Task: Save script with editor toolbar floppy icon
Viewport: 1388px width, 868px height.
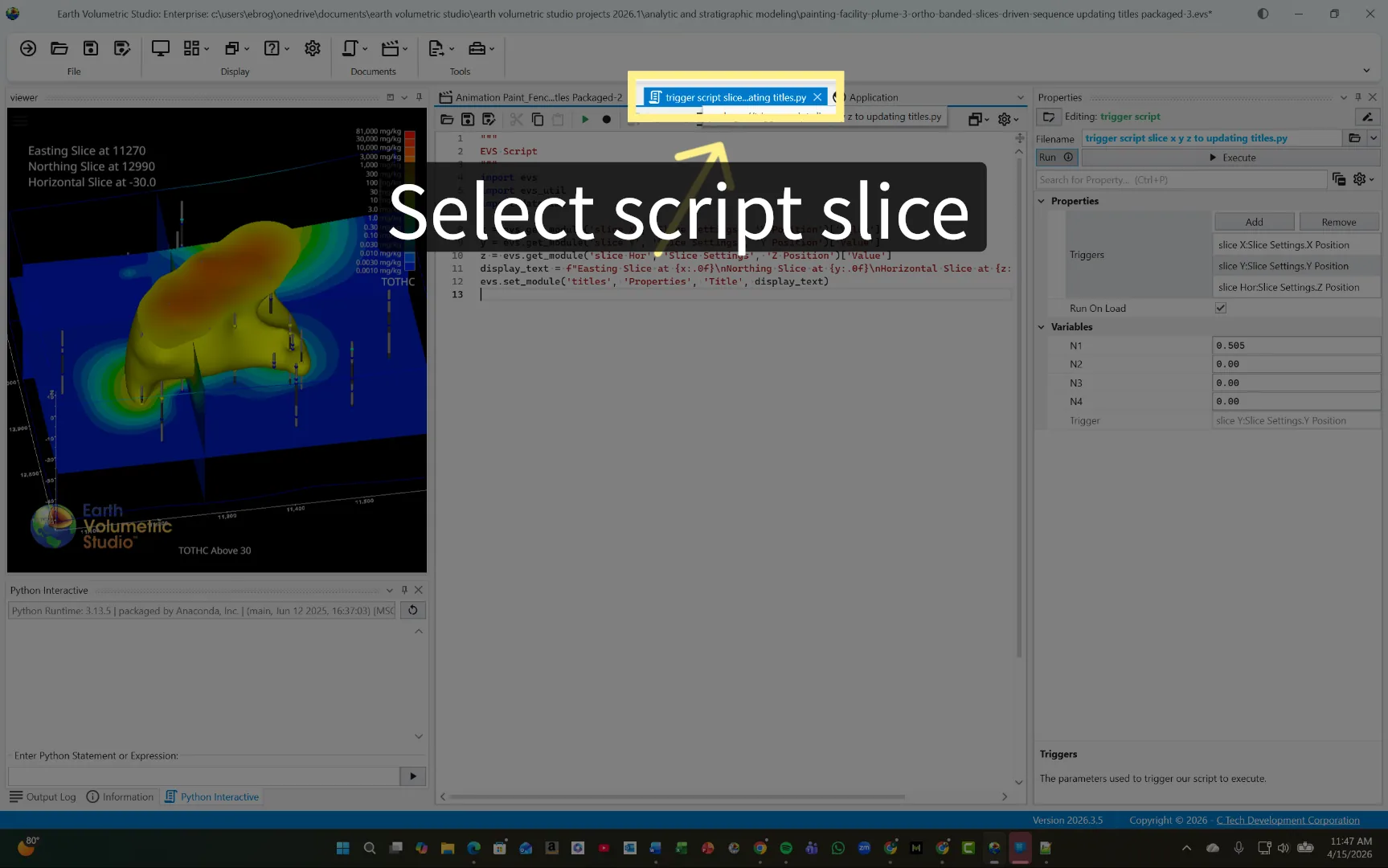Action: [x=468, y=119]
